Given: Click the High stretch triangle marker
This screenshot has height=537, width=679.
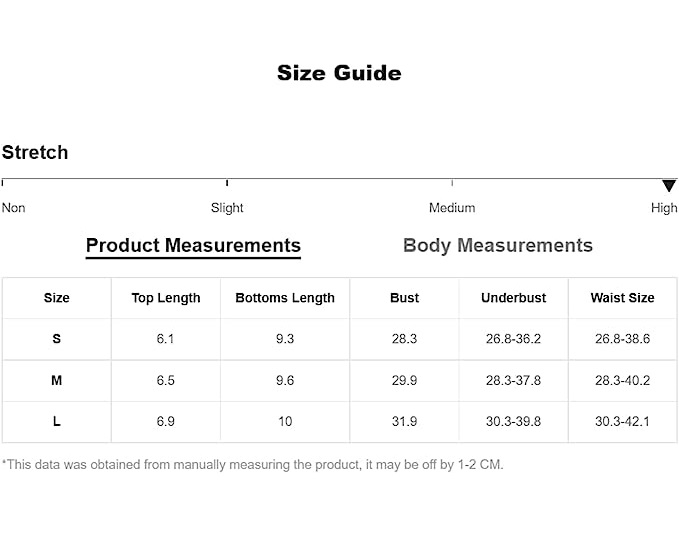Looking at the screenshot, I should click(669, 186).
